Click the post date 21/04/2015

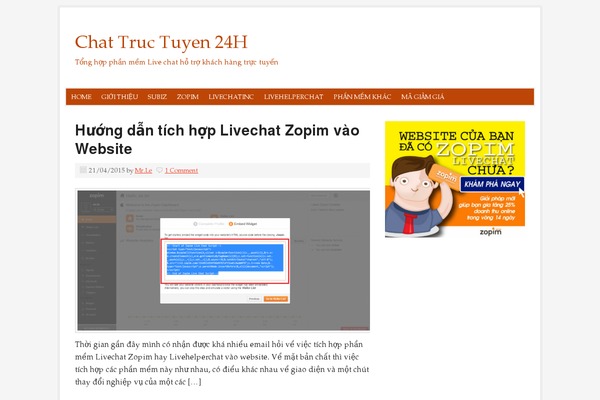tap(106, 170)
